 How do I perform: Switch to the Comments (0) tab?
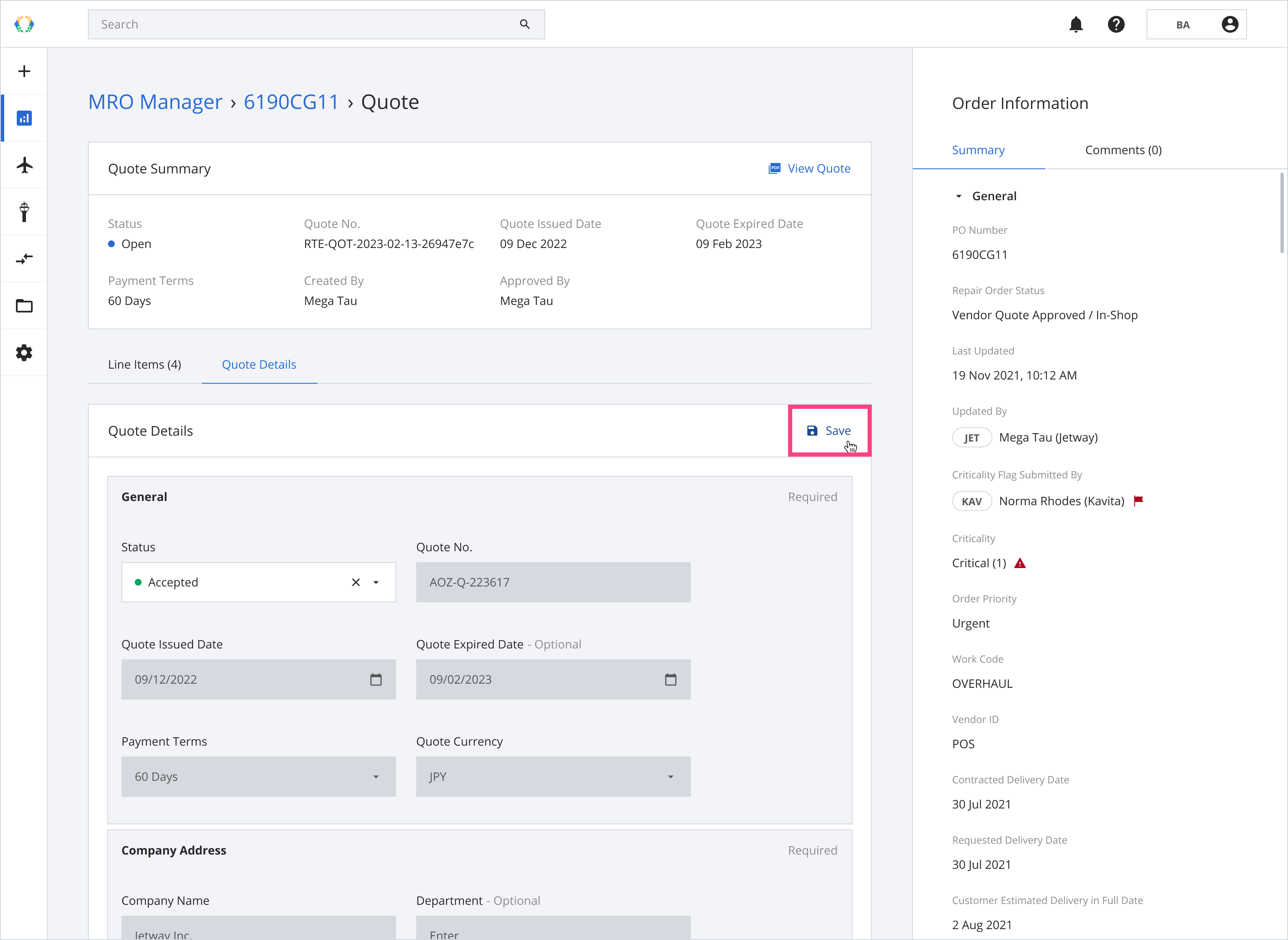click(x=1123, y=150)
